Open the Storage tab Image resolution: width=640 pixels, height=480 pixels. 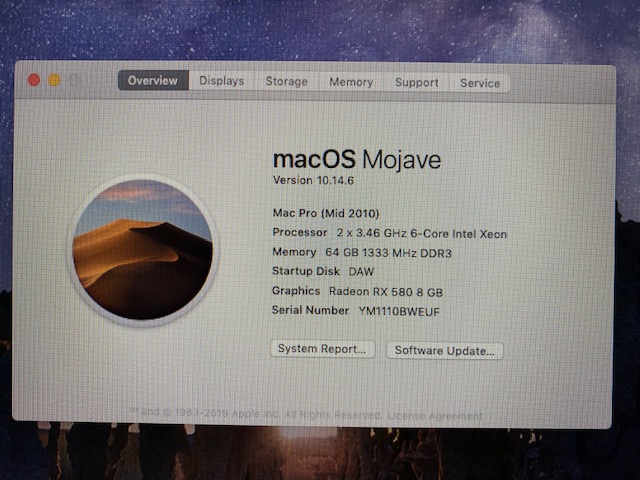click(286, 82)
